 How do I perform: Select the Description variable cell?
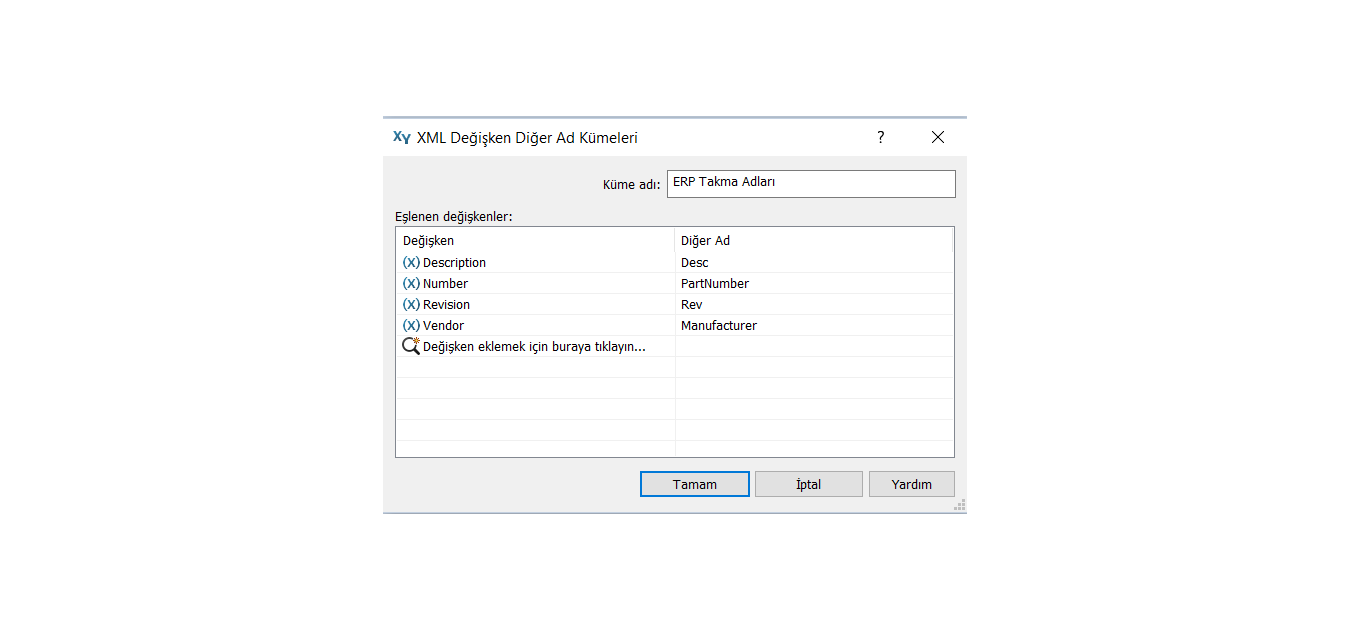coord(536,263)
